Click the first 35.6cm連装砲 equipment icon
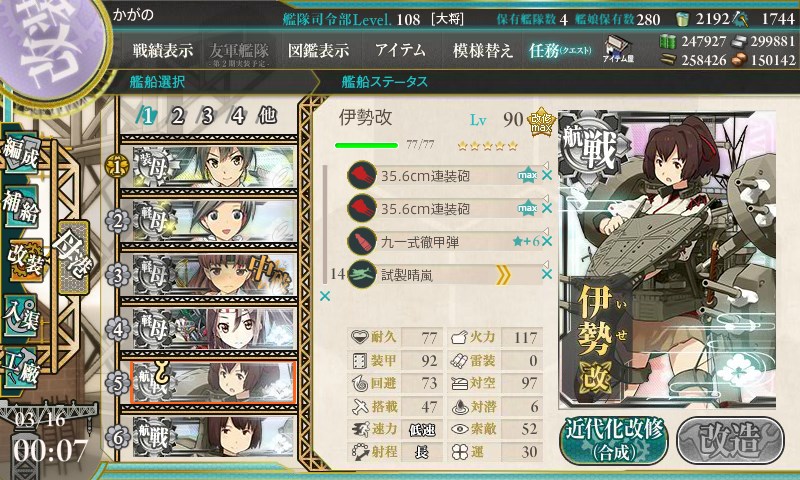The height and width of the screenshot is (480, 800). tap(362, 175)
